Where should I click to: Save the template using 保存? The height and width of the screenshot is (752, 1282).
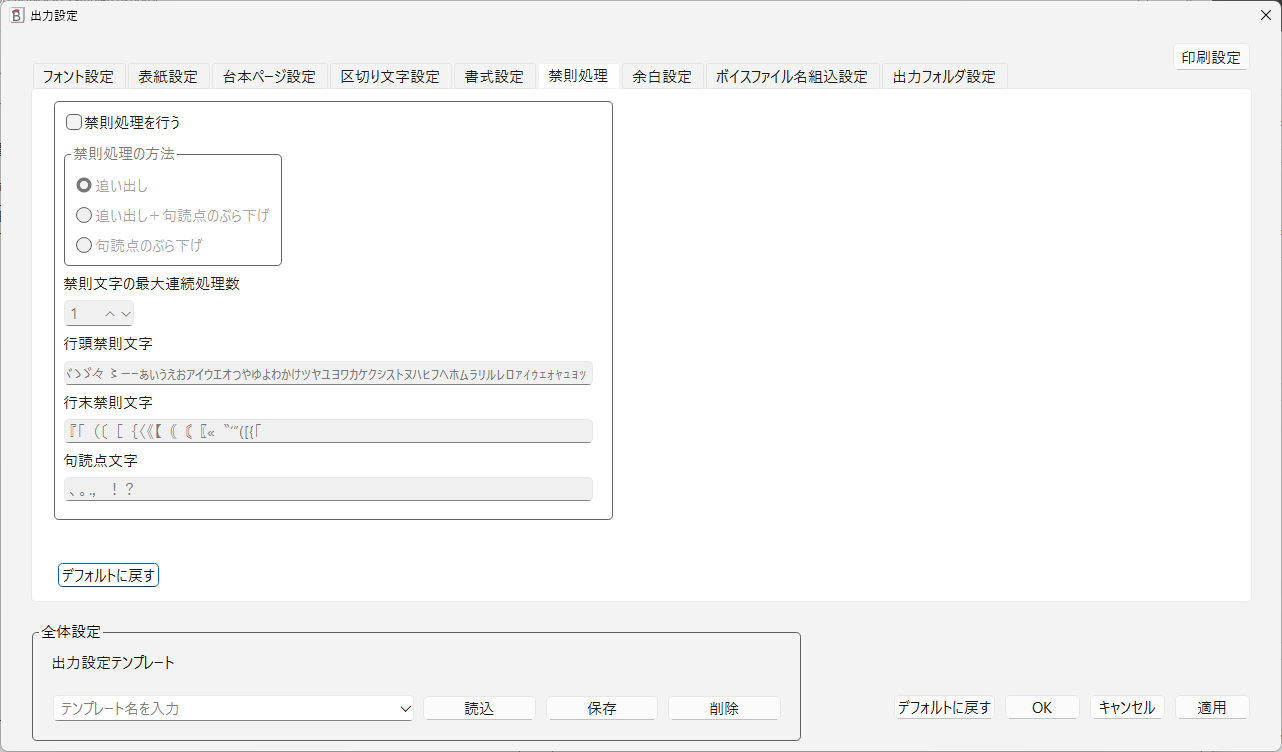click(x=601, y=708)
